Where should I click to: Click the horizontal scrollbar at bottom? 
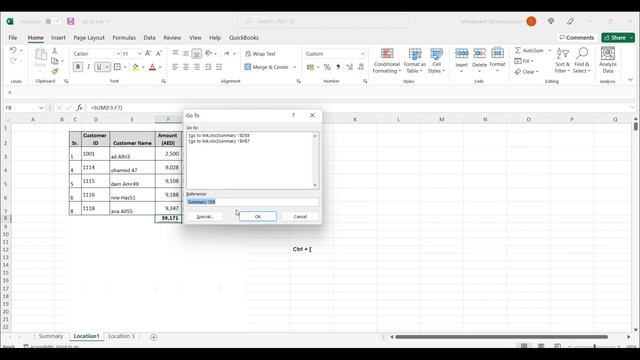[501, 337]
